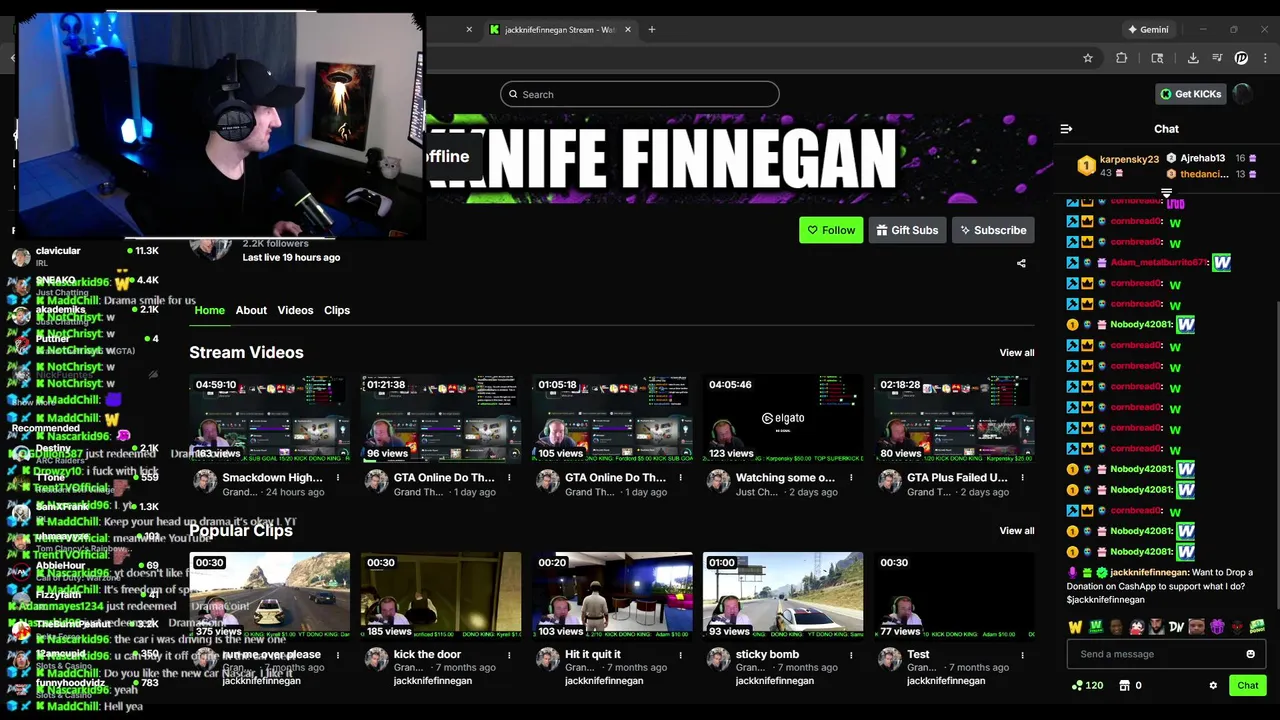Select the yellow W quick emote
The height and width of the screenshot is (720, 1280).
click(x=1075, y=627)
